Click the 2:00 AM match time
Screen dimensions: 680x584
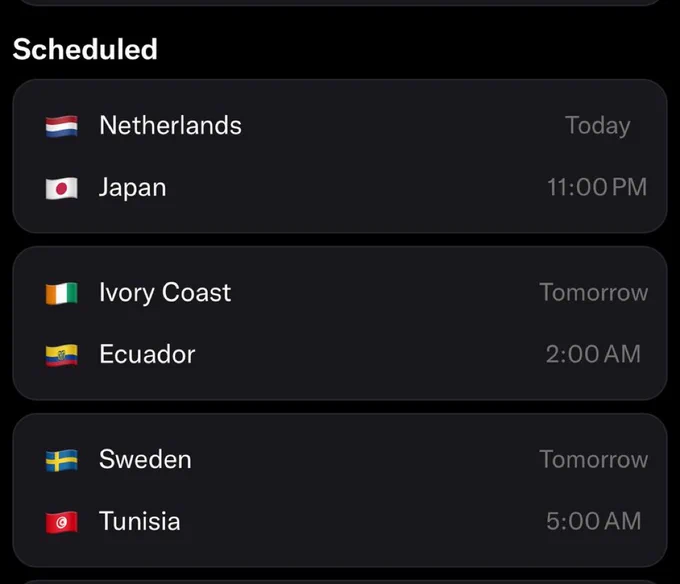(593, 354)
